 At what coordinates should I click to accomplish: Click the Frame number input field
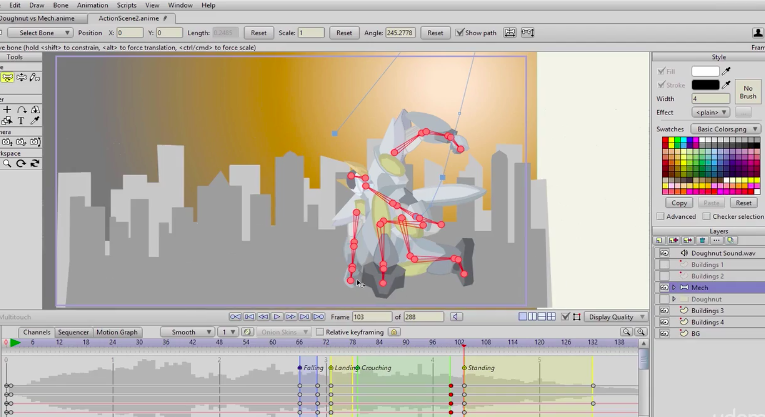(x=370, y=316)
